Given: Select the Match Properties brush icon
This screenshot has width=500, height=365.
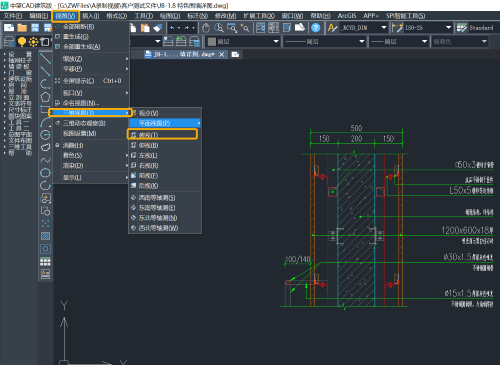Looking at the screenshot, I should click(x=157, y=28).
